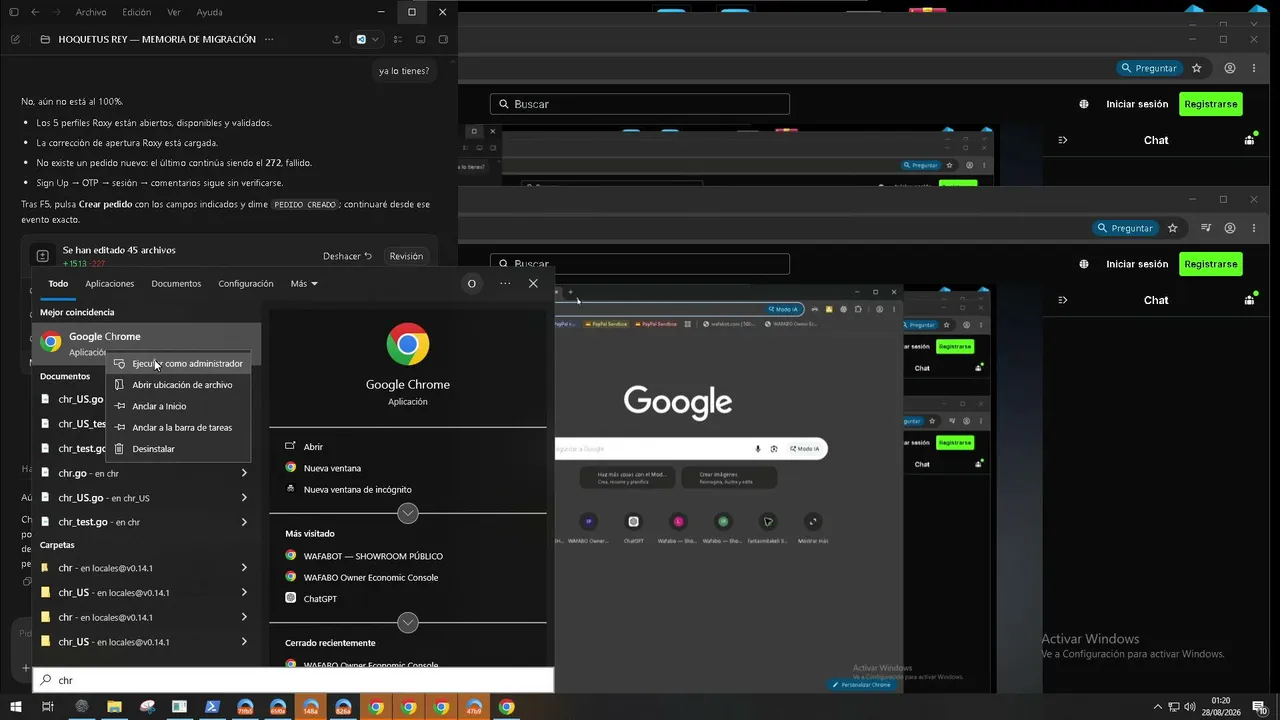Switch to the Configuración search tab
Viewport: 1280px width, 720px height.
click(246, 283)
